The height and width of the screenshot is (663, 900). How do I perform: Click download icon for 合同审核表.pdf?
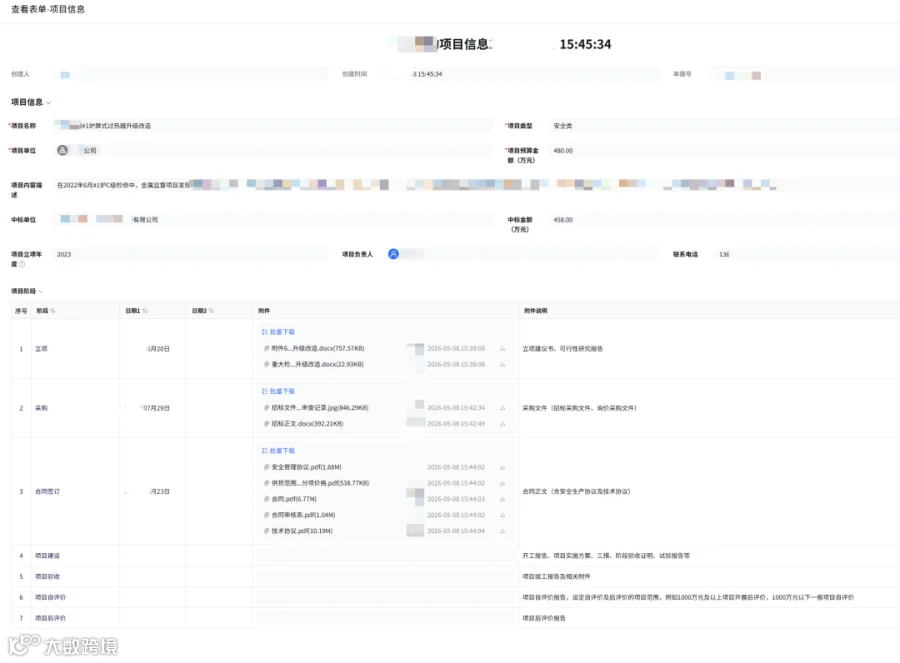502,515
